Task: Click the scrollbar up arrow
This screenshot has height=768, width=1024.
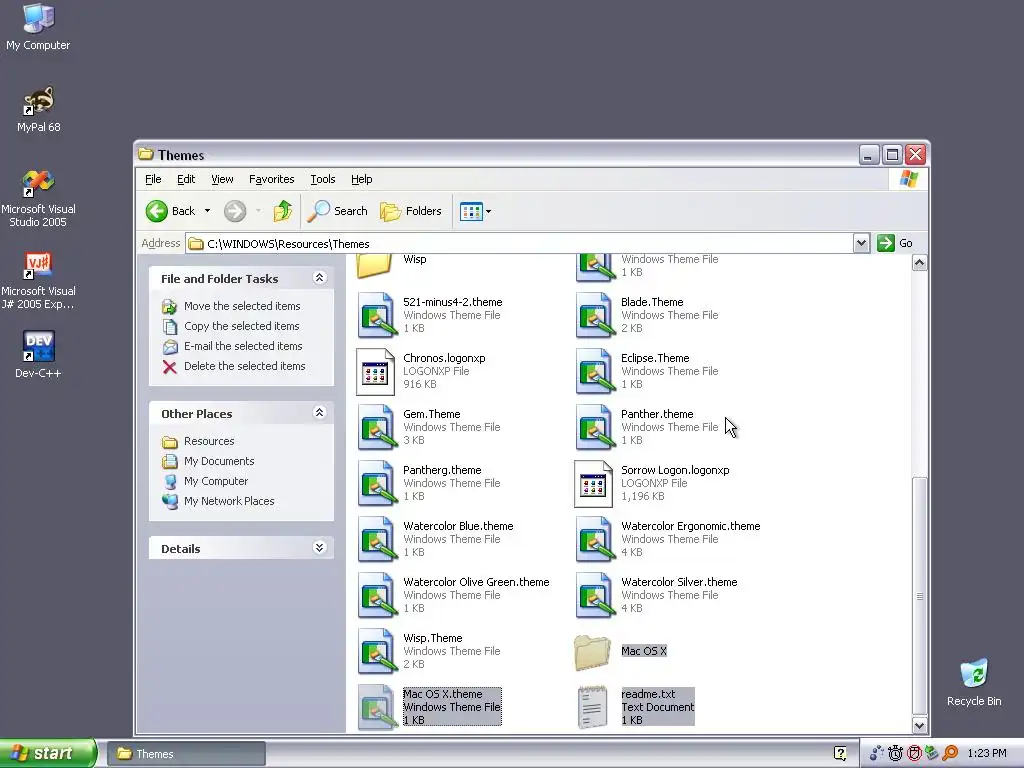Action: pos(920,263)
